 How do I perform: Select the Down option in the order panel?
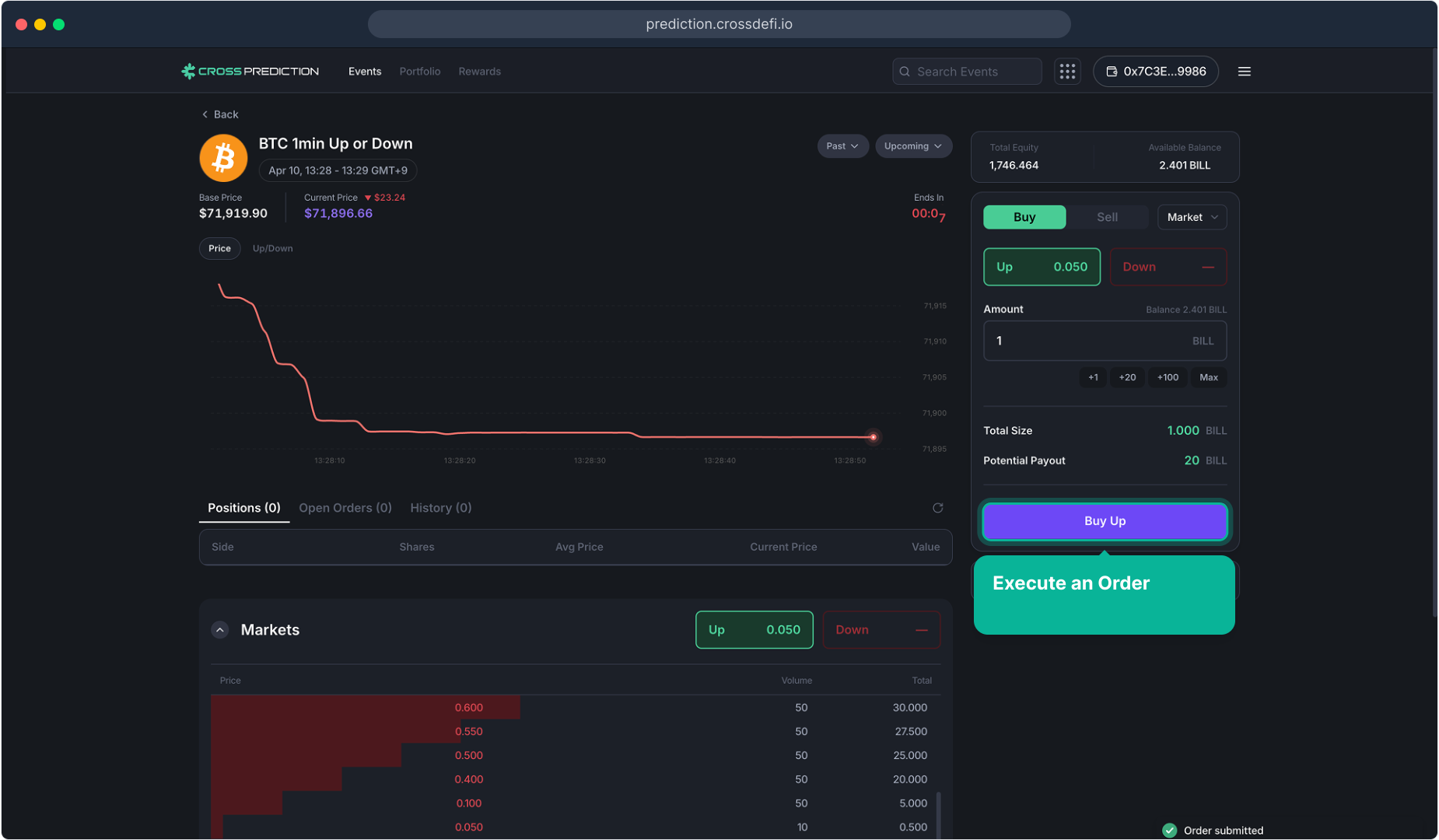point(1168,267)
